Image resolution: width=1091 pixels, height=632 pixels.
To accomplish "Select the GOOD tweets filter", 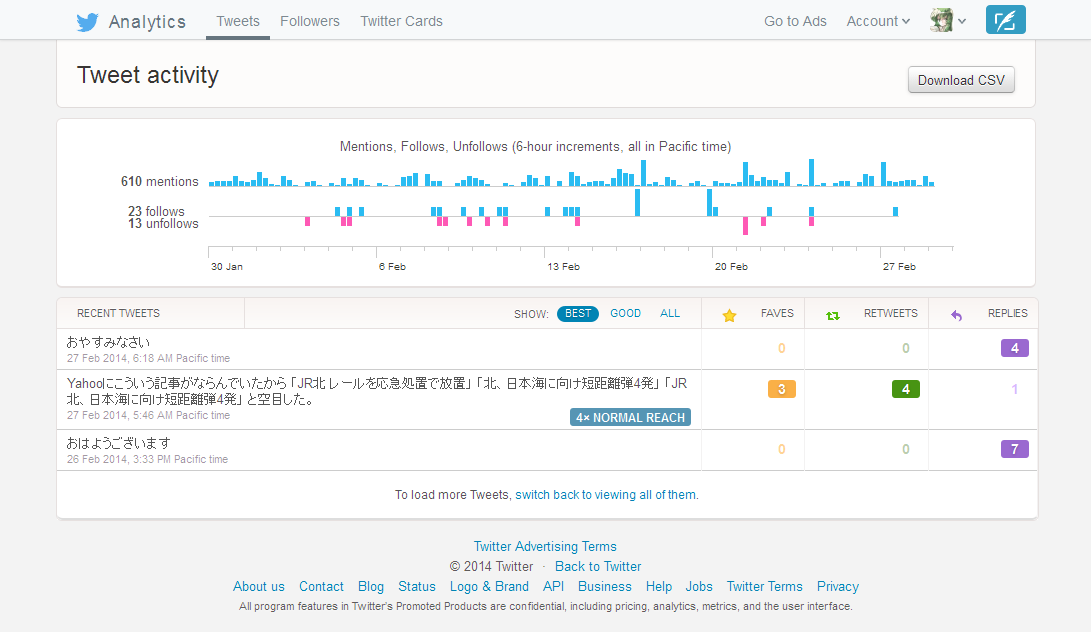I will click(625, 313).
